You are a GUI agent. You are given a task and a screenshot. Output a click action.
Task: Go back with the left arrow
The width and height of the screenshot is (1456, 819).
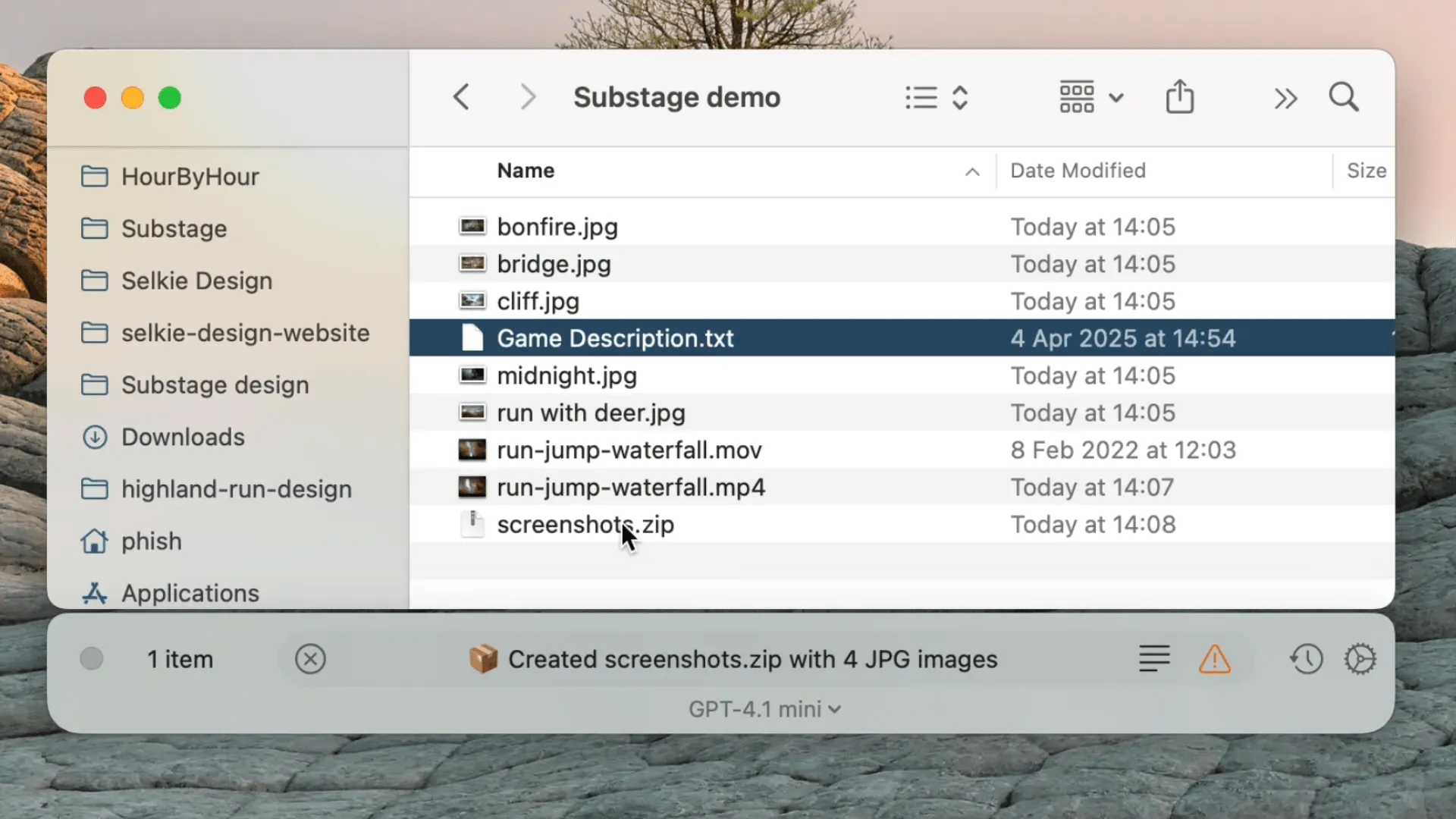tap(461, 97)
